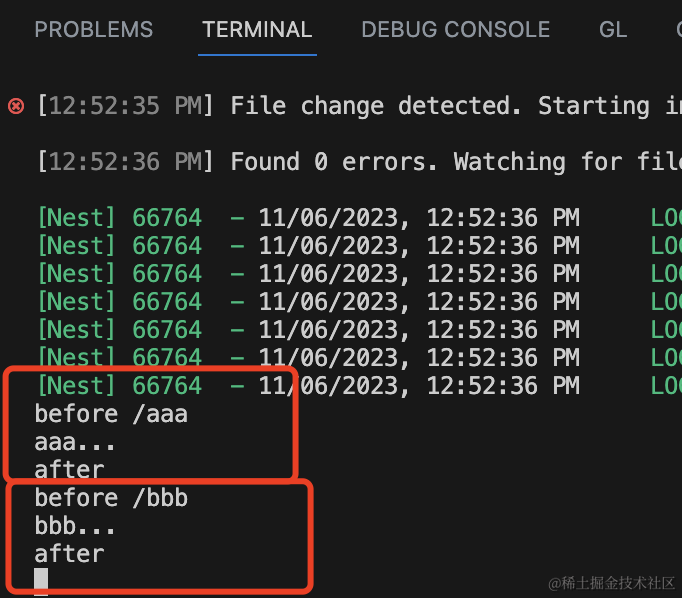Open the GL panel tab
This screenshot has height=598, width=682.
tap(613, 30)
